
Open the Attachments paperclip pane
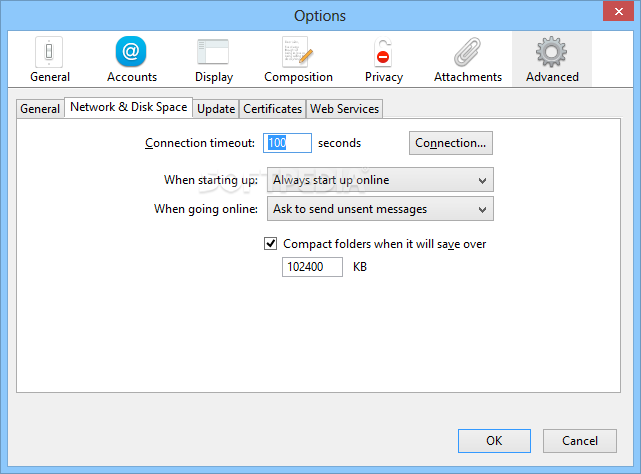pyautogui.click(x=468, y=59)
